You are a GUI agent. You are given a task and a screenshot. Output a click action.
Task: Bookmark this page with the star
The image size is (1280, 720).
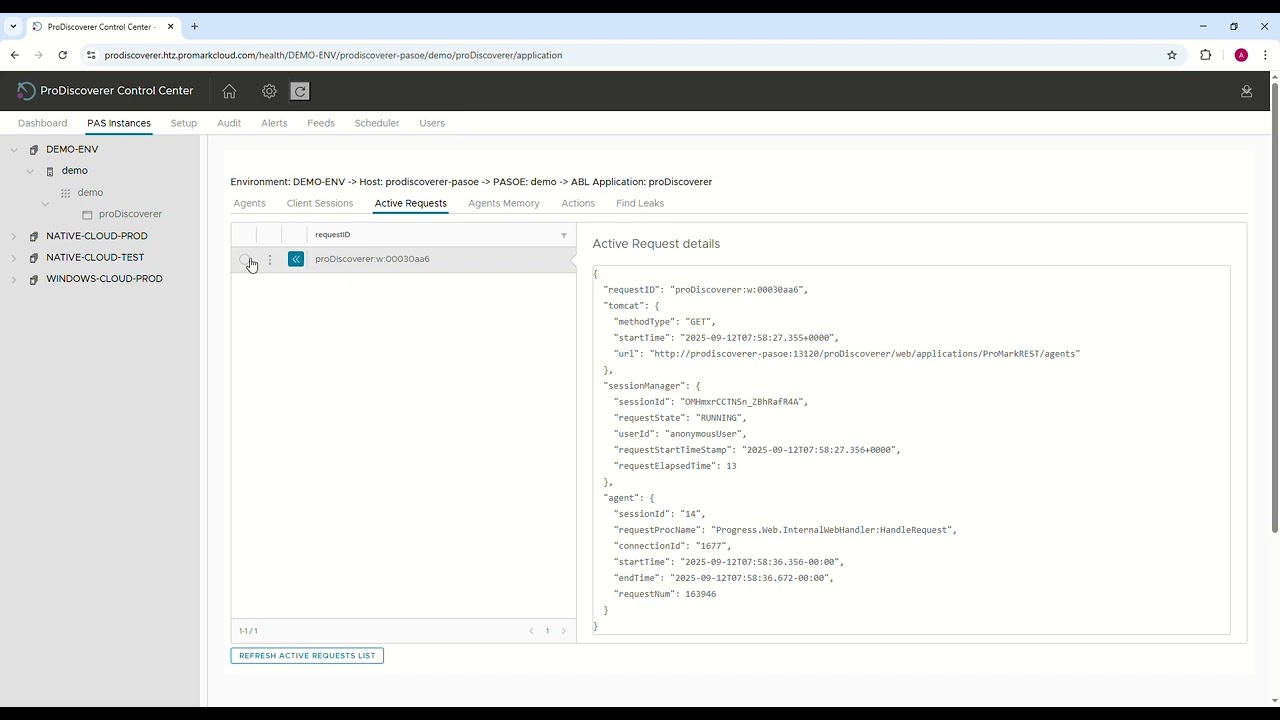pos(1172,55)
